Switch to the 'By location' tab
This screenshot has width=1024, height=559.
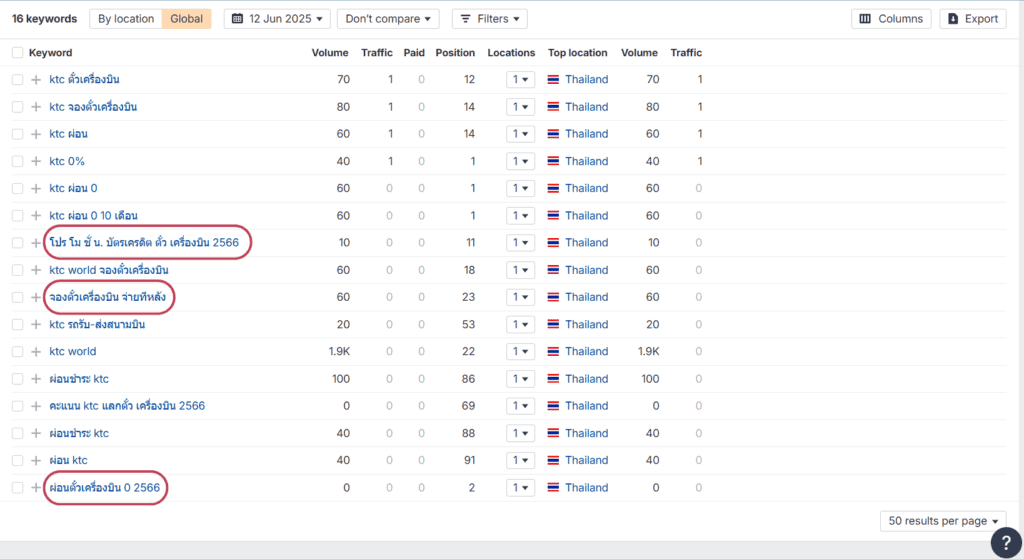click(x=126, y=19)
